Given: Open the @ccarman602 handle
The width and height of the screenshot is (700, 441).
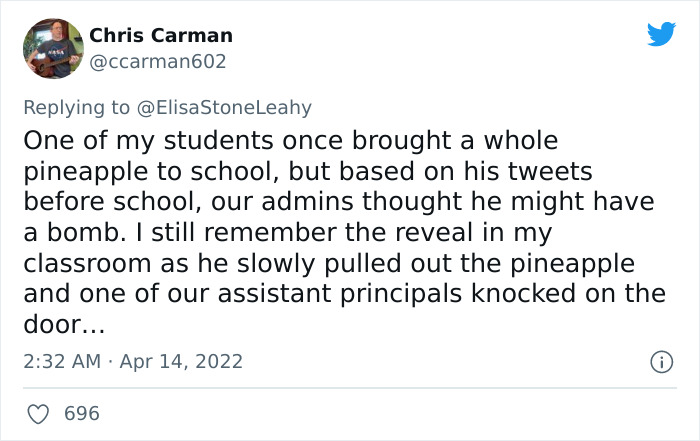Looking at the screenshot, I should pos(158,61).
